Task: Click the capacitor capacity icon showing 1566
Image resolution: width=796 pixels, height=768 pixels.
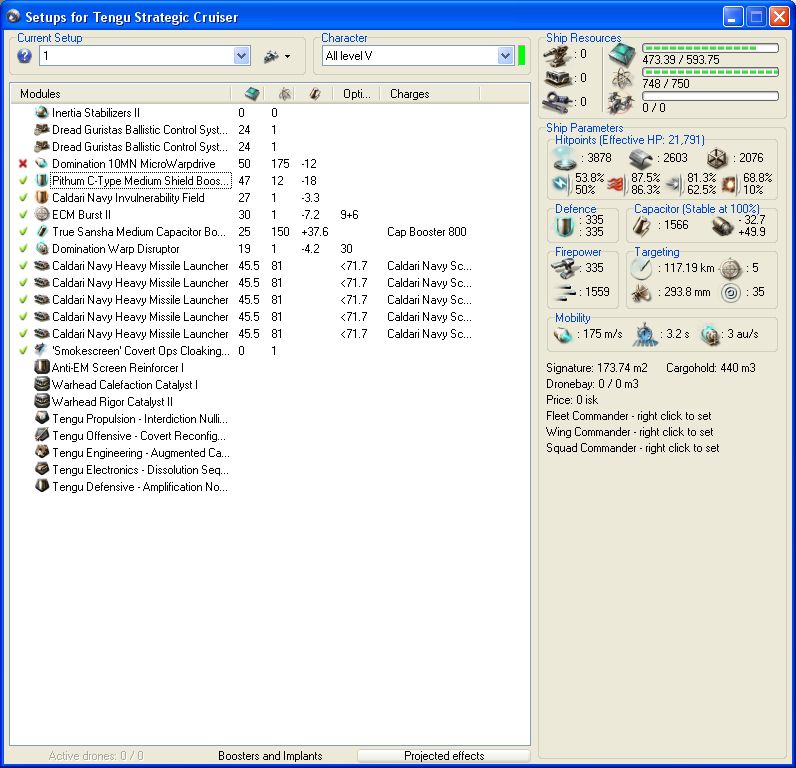Action: tap(641, 226)
